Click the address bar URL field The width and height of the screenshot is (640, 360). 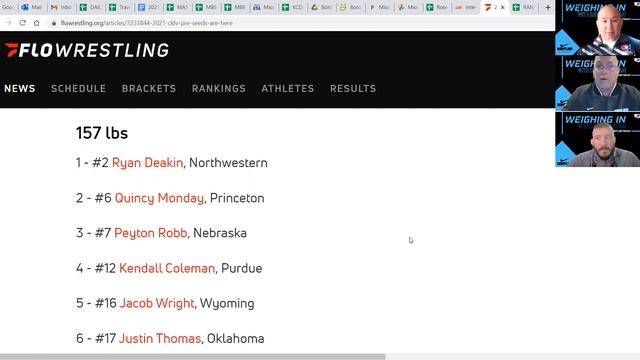click(286, 23)
